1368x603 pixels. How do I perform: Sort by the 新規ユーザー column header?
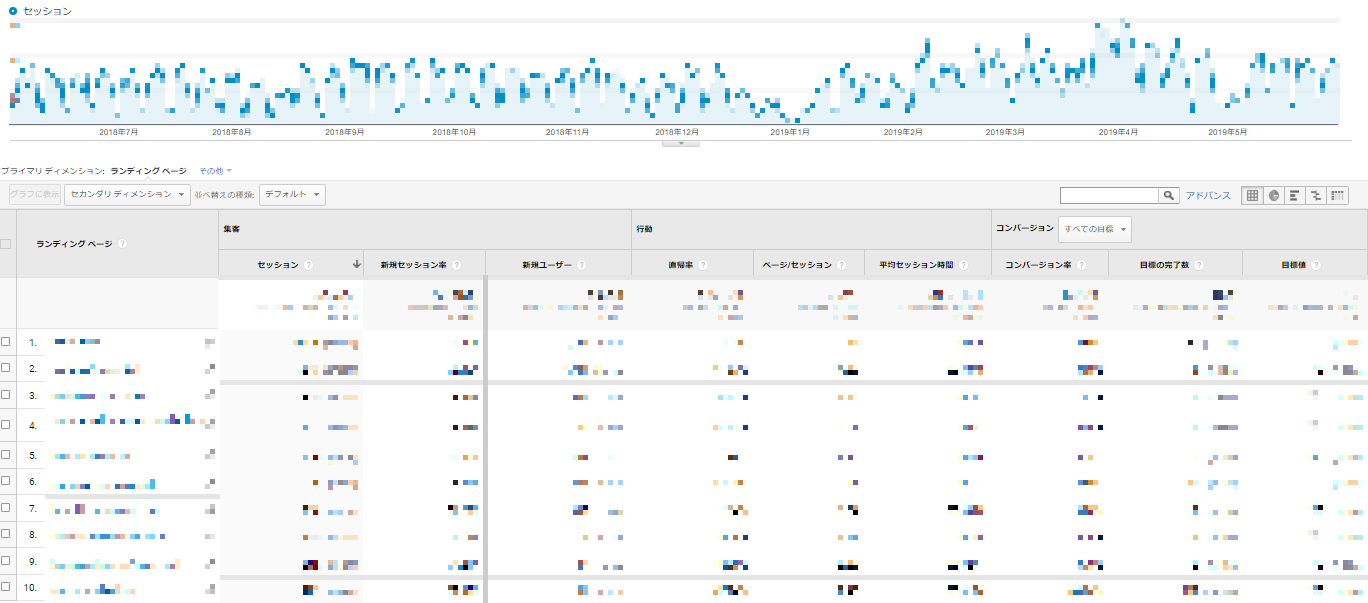click(546, 265)
